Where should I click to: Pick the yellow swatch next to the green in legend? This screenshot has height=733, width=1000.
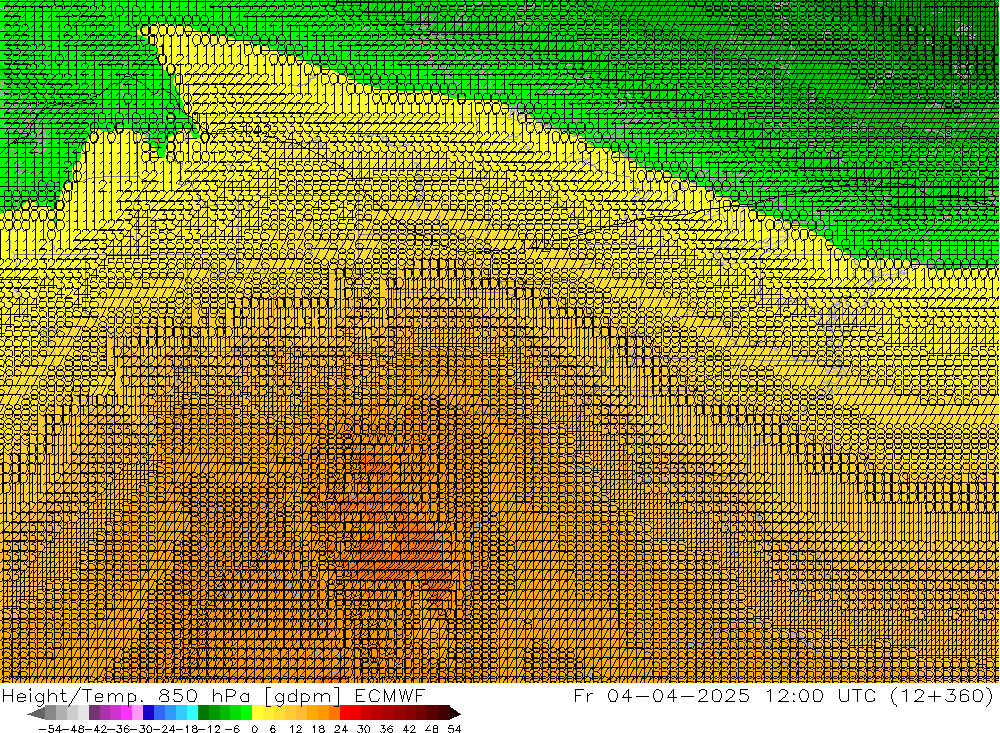[258, 713]
